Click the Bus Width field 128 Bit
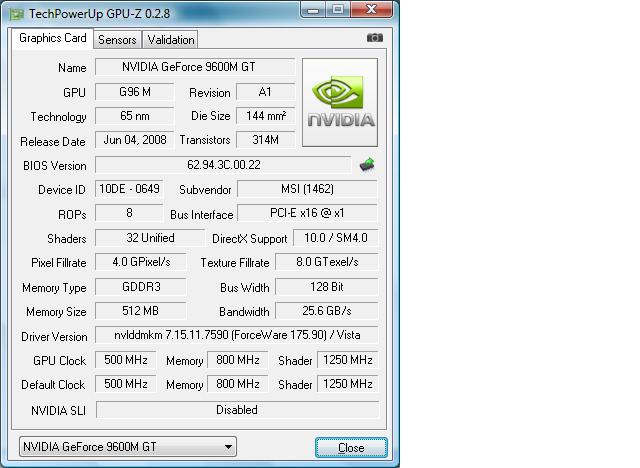Screen dimensions: 640x468 327,287
